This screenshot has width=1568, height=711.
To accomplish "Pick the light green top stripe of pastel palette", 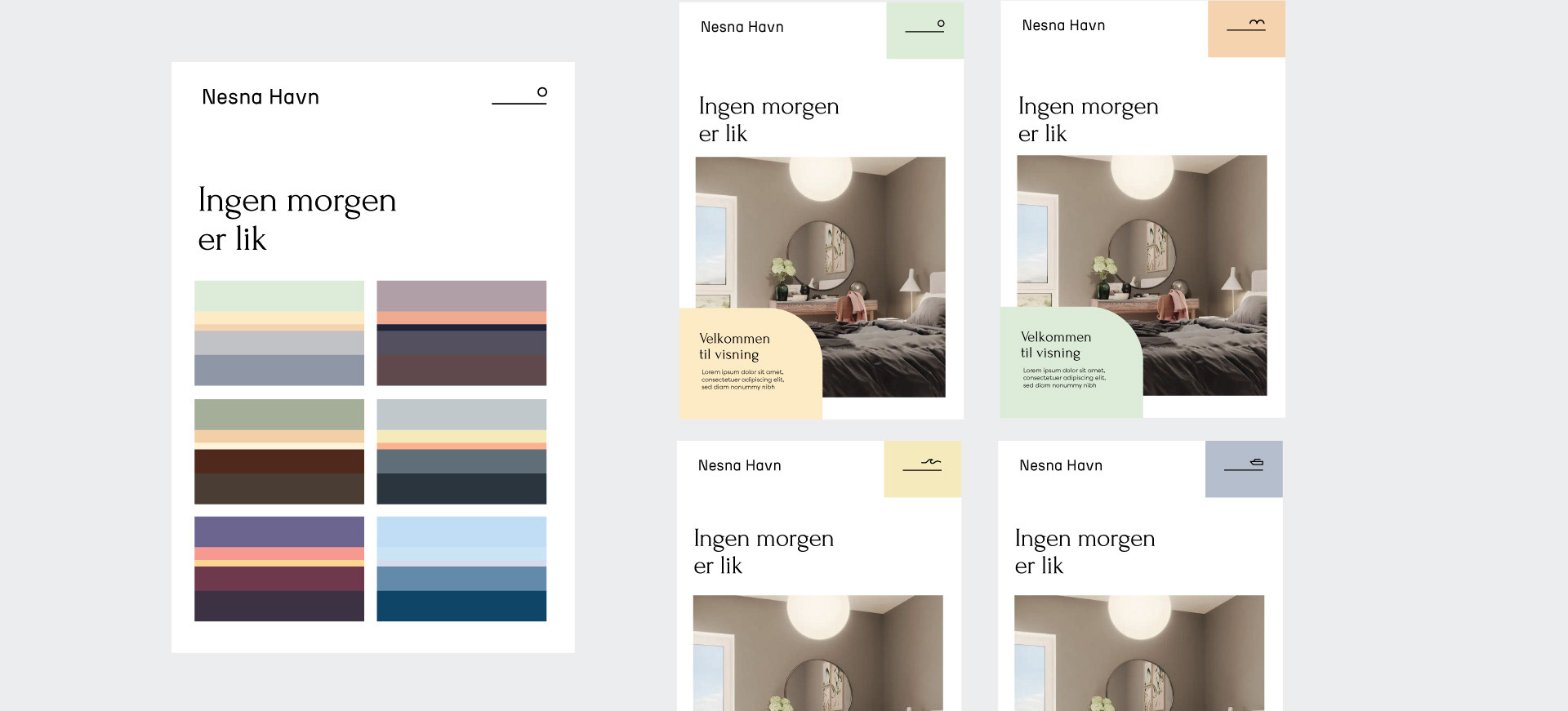I will point(279,296).
